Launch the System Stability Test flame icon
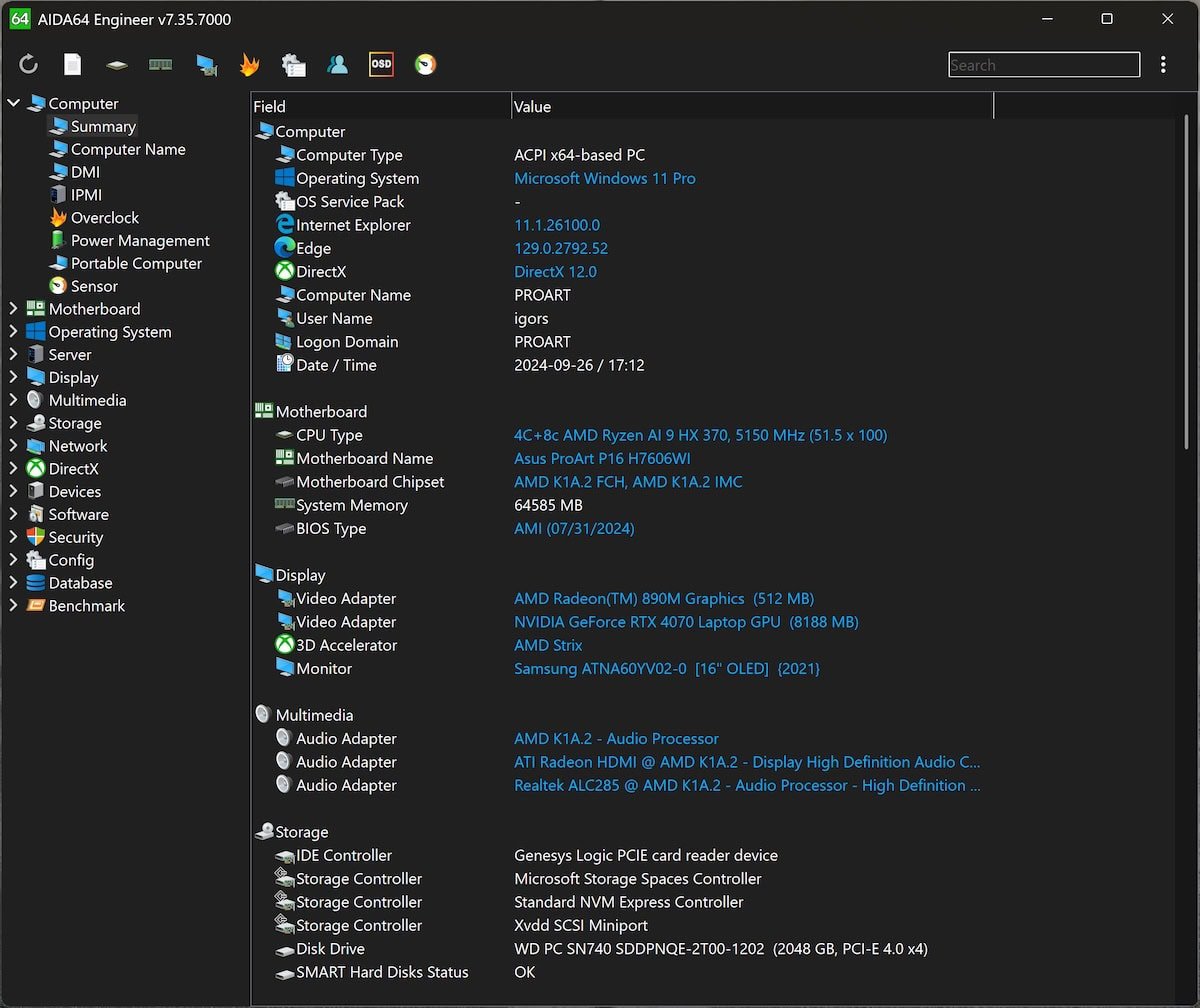1200x1008 pixels. (x=249, y=65)
